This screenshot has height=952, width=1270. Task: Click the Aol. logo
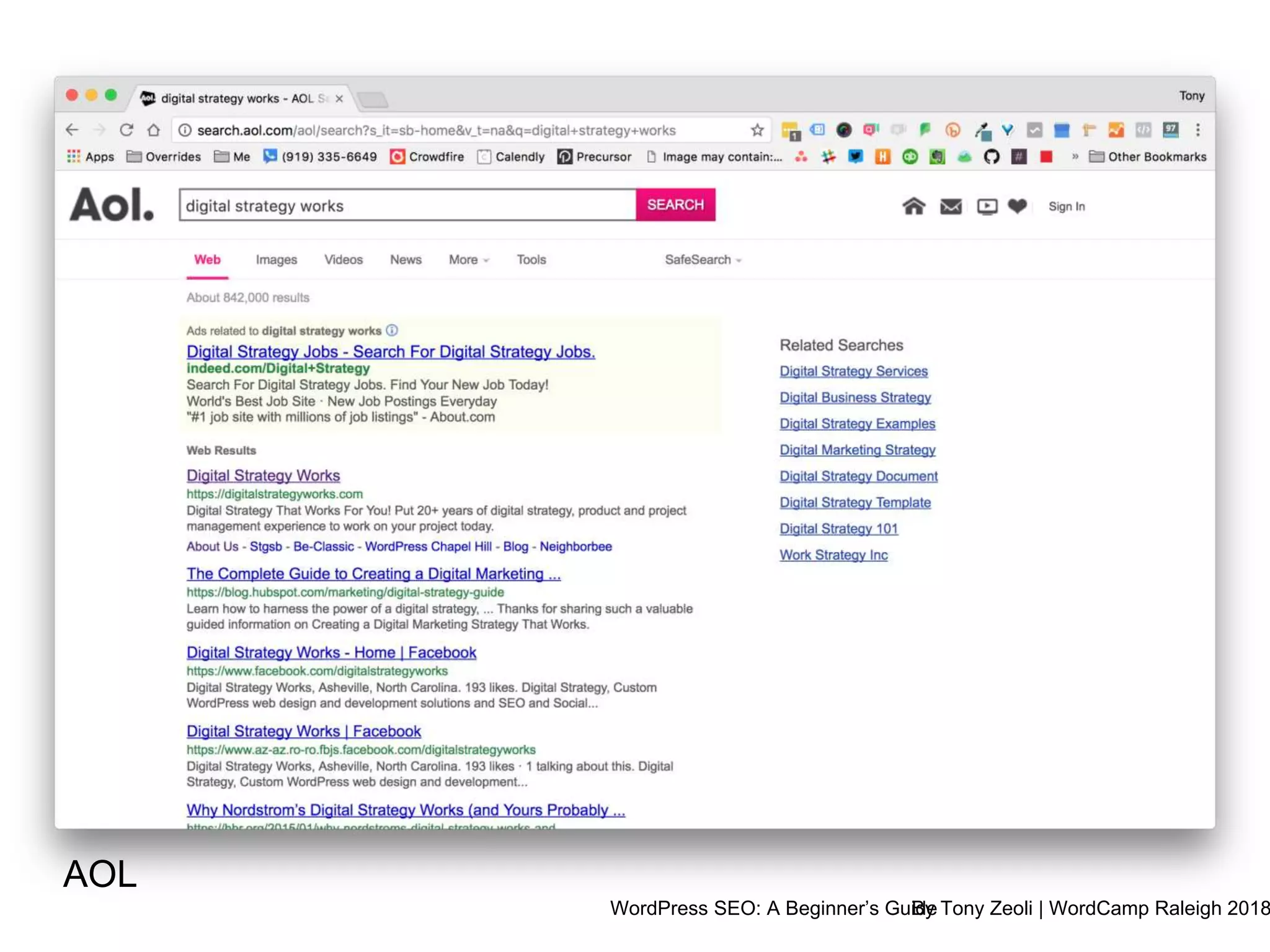[x=112, y=205]
